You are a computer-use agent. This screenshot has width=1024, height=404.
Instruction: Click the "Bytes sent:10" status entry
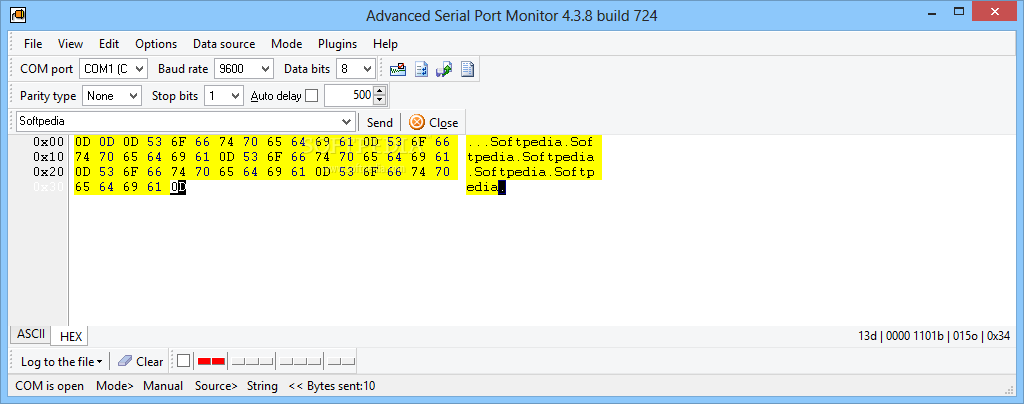click(332, 386)
